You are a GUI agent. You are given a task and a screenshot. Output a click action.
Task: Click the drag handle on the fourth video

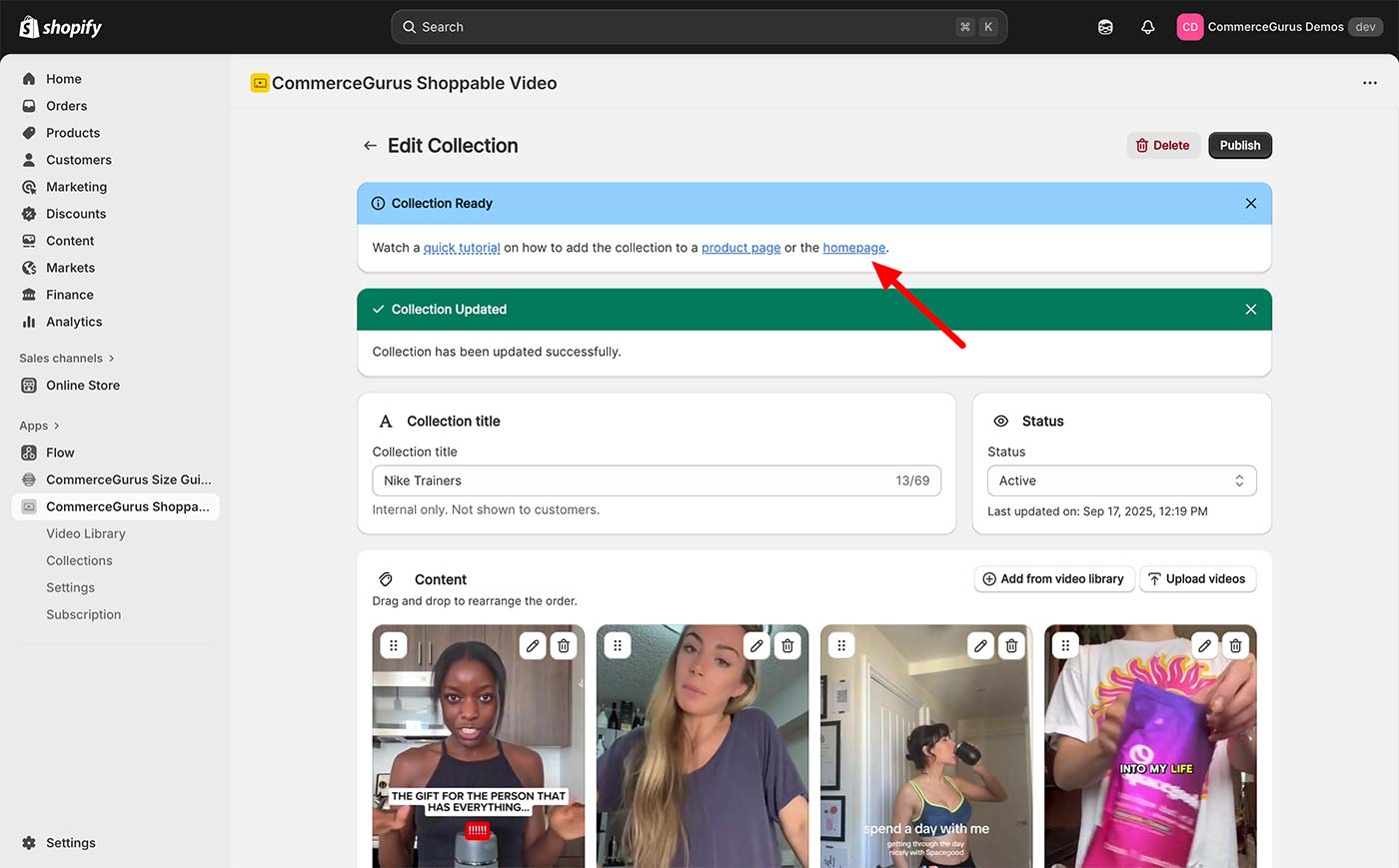tap(1065, 645)
